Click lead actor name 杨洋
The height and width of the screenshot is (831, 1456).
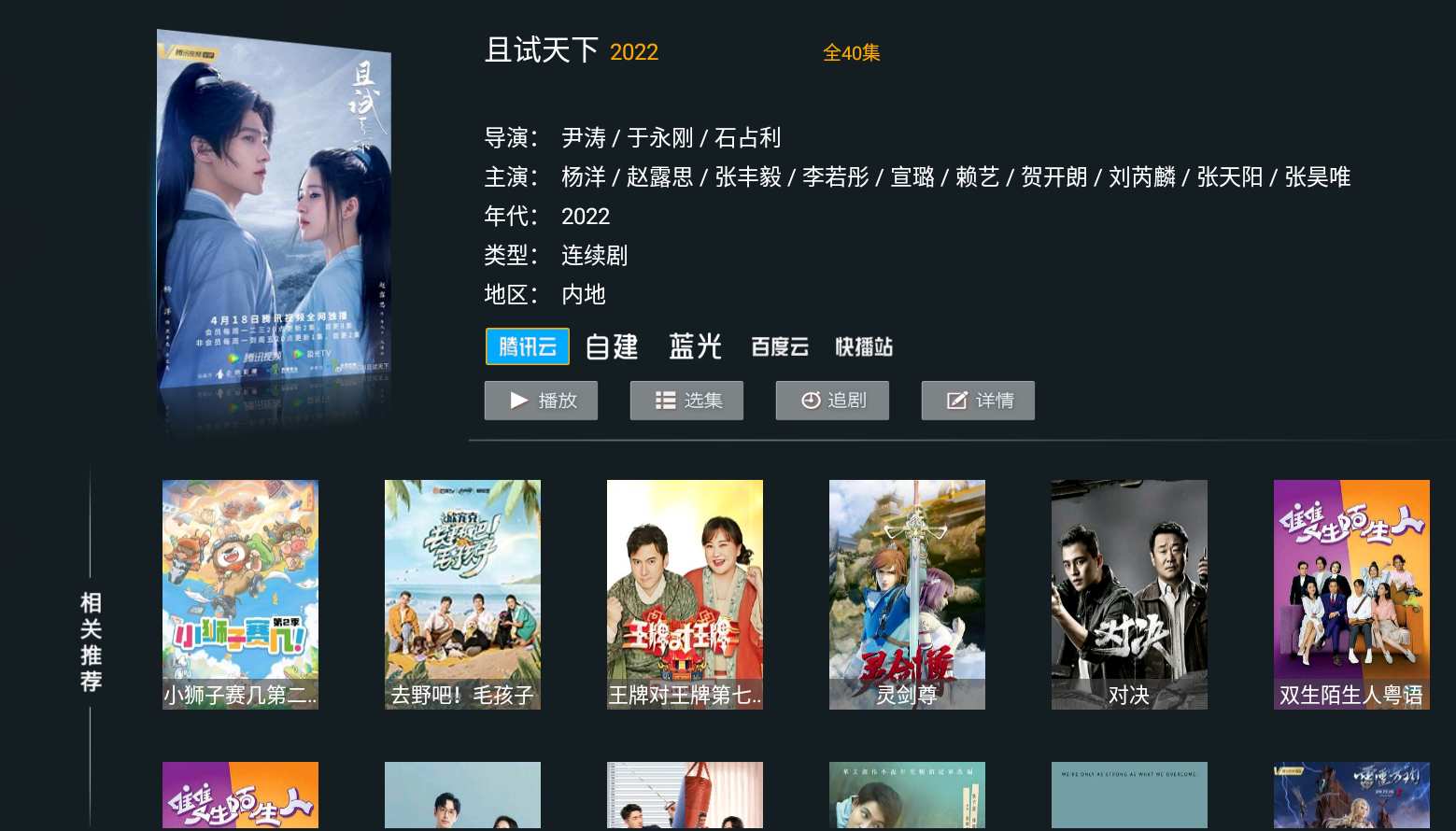(x=584, y=176)
